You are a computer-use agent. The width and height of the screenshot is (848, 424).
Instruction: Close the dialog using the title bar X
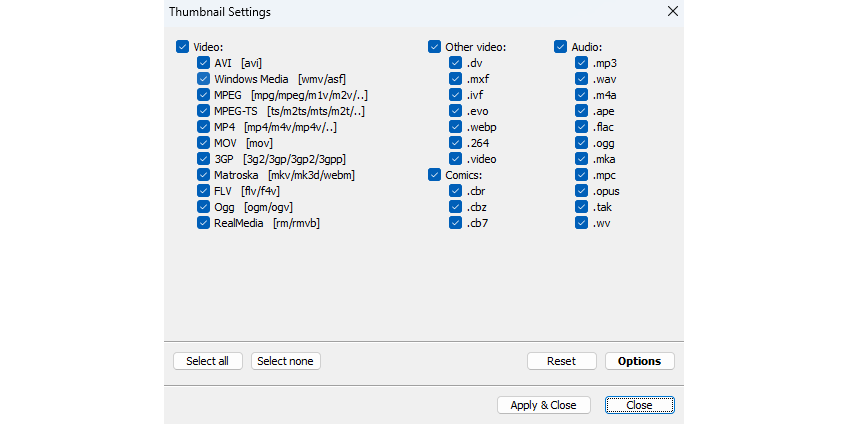tap(672, 12)
